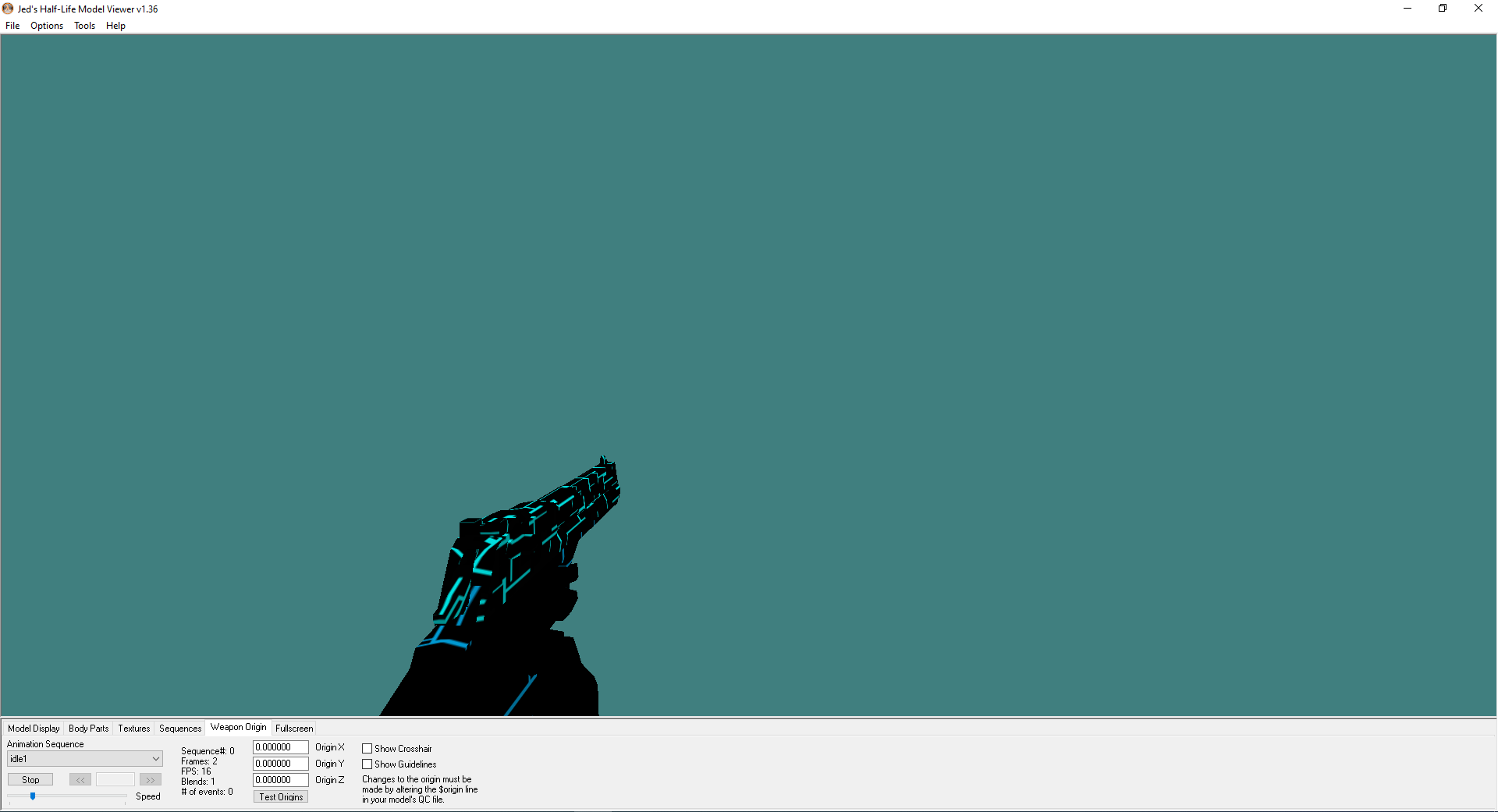This screenshot has width=1498, height=812.
Task: Click the Origin Z input field
Action: (x=281, y=780)
